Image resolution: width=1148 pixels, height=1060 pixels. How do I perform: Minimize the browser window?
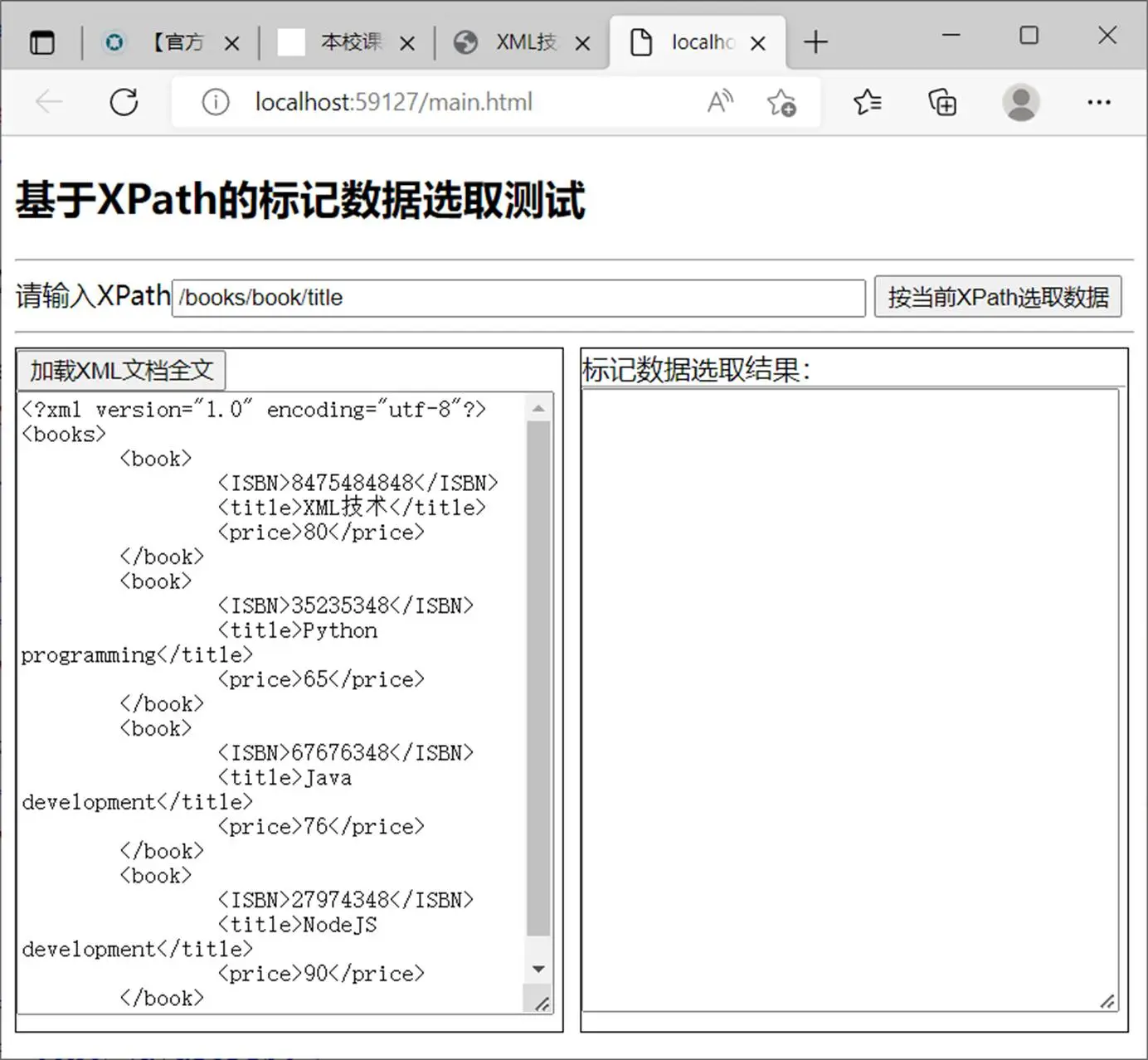[951, 35]
